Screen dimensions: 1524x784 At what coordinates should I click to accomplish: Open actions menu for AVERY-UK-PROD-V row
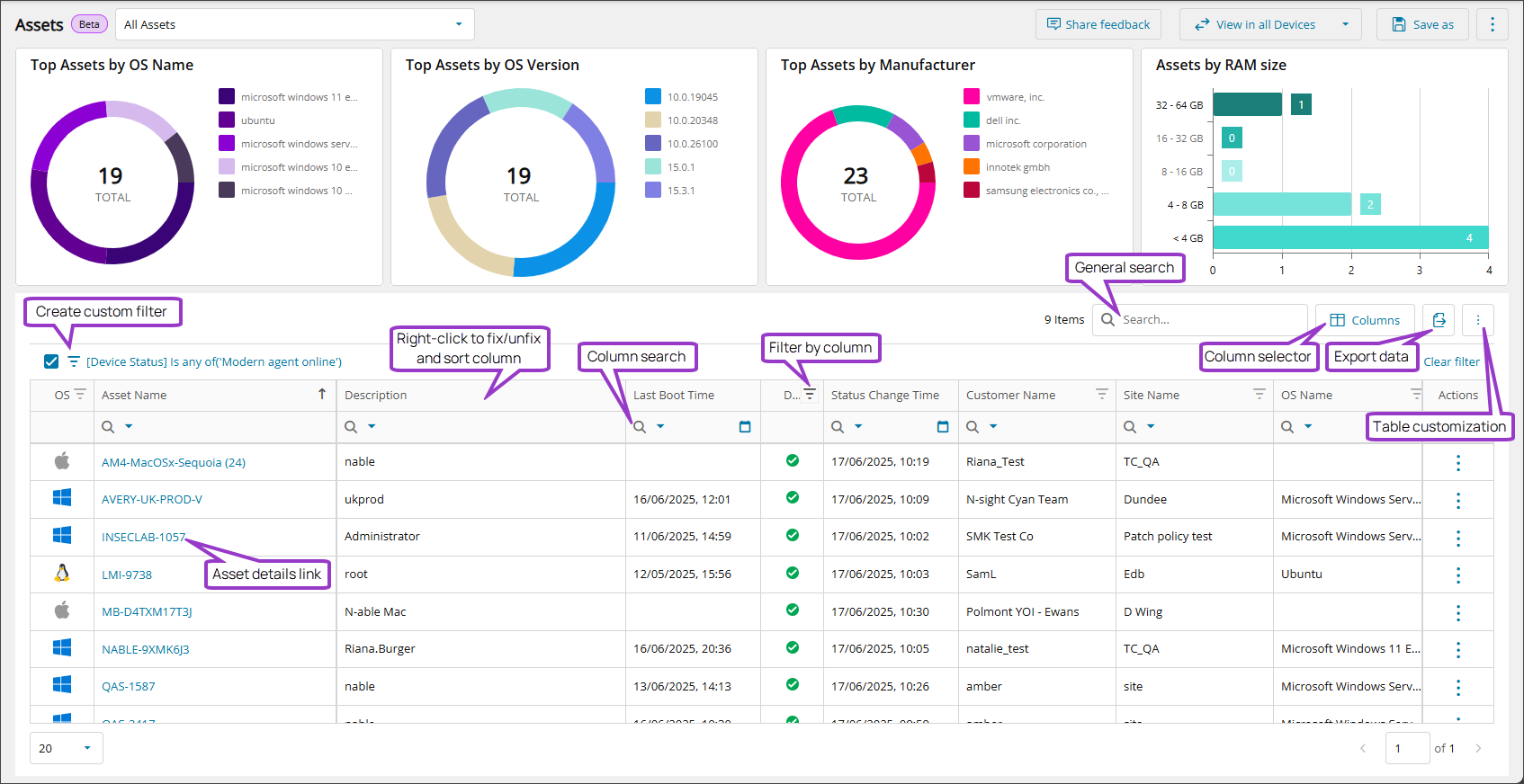click(1457, 500)
